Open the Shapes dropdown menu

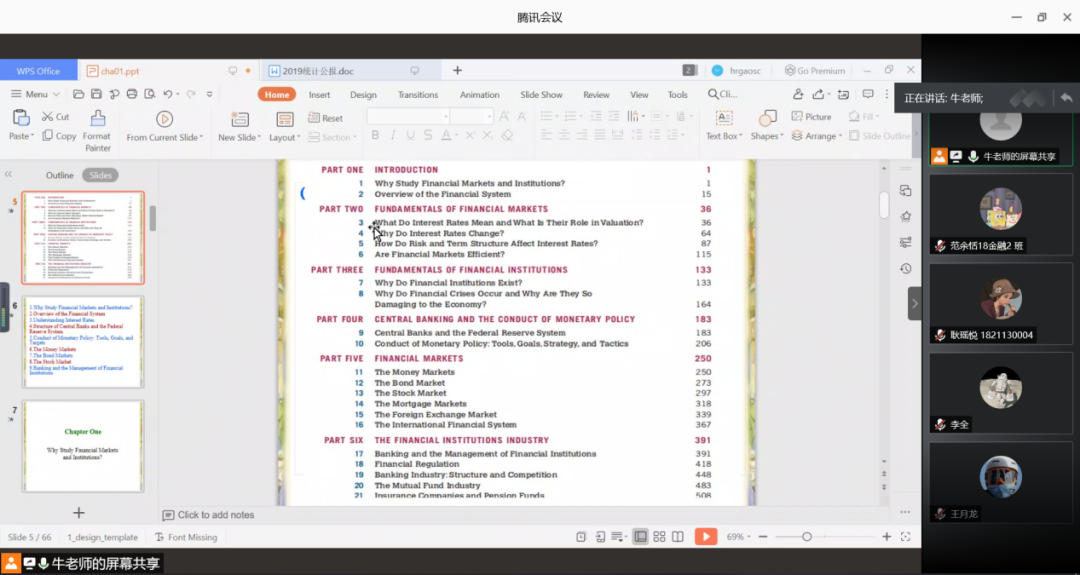click(x=767, y=136)
